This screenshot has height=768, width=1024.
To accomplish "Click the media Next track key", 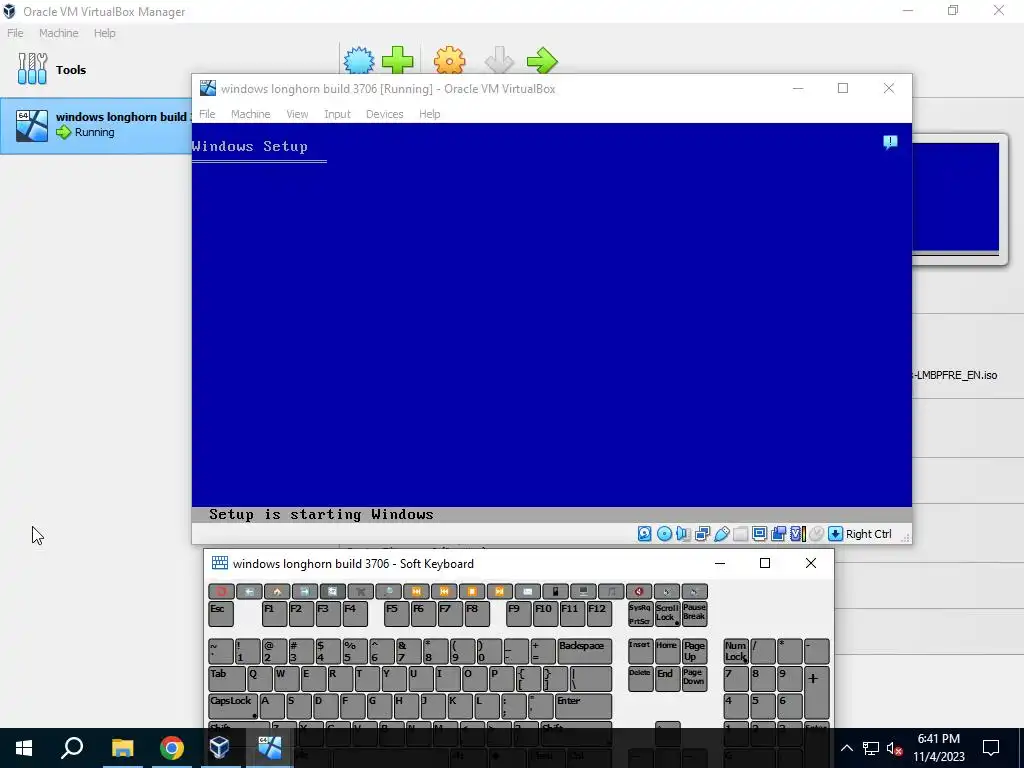I will (x=416, y=592).
